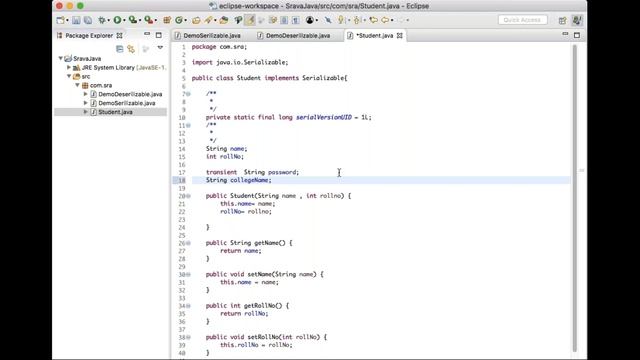
Task: Switch to the Java perspective icon
Action: point(577,20)
